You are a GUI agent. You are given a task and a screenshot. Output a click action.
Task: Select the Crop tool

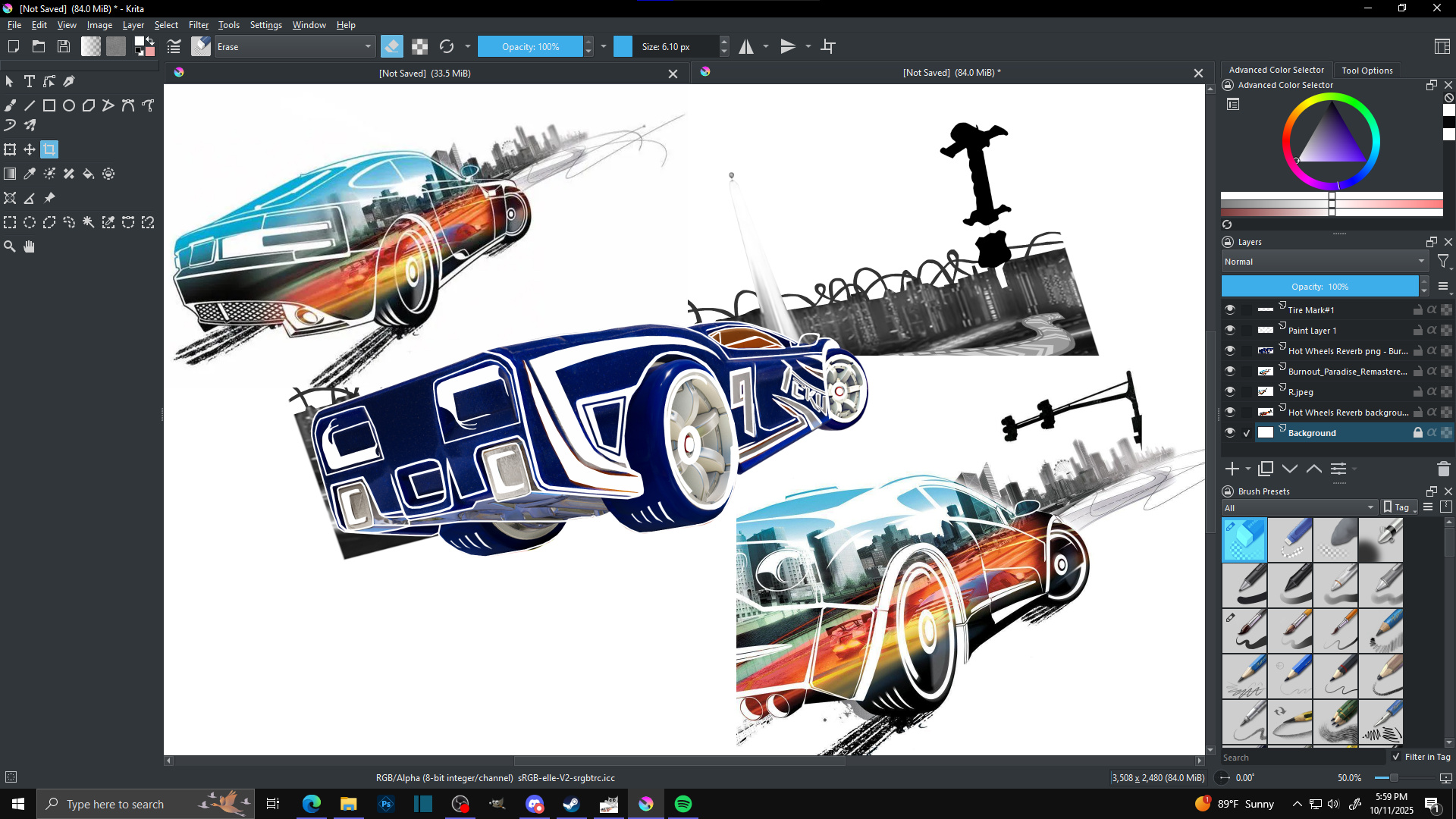[49, 149]
